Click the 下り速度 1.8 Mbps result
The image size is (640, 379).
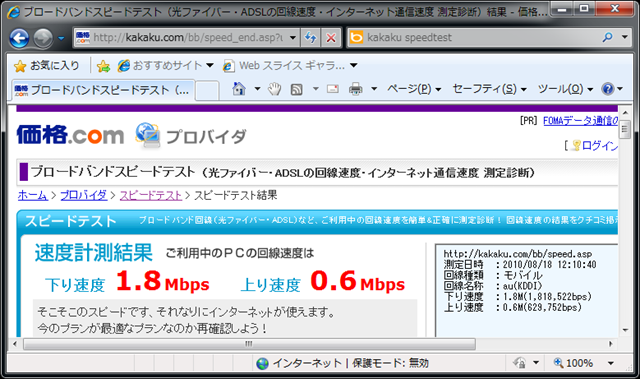[127, 281]
